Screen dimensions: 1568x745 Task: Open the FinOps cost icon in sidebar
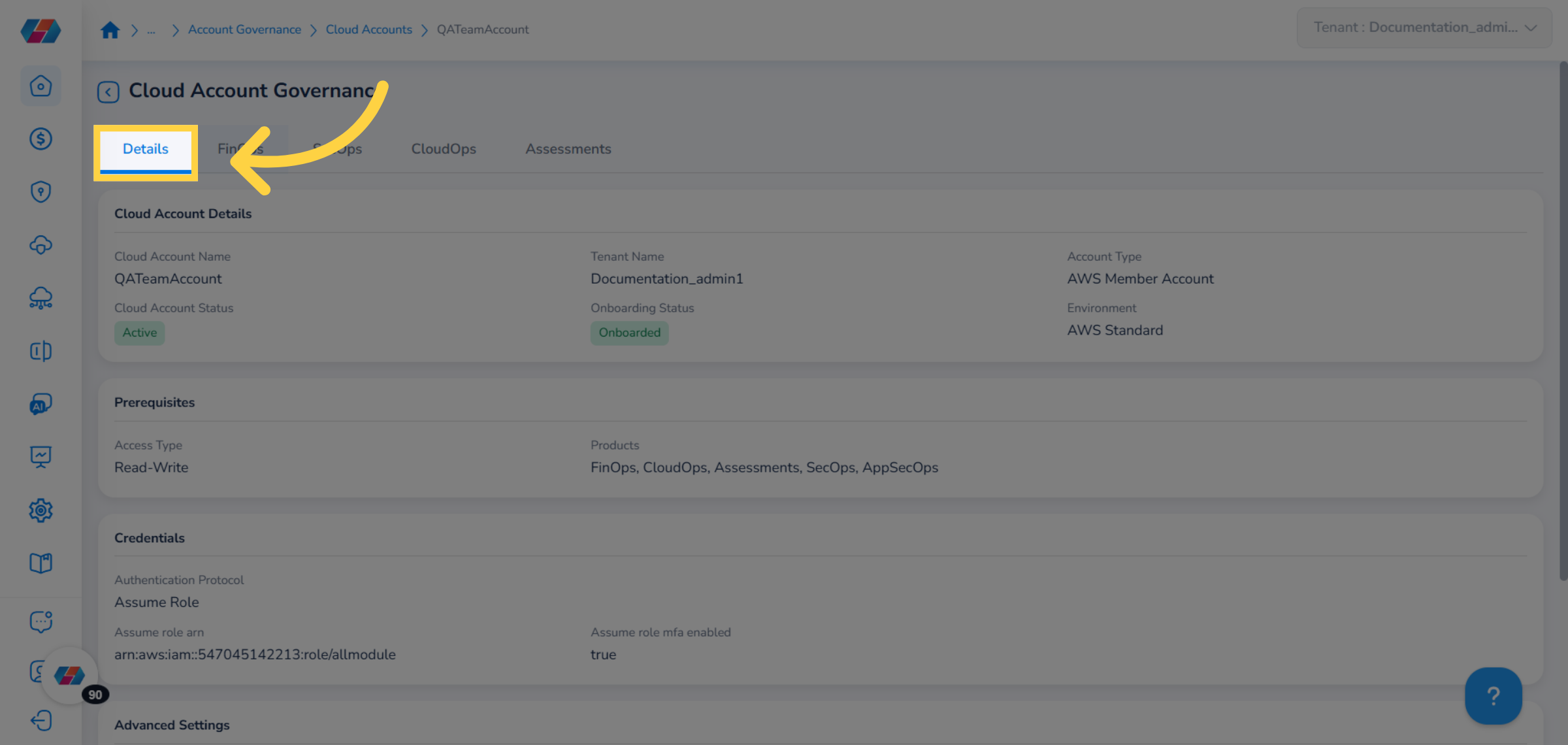click(41, 139)
